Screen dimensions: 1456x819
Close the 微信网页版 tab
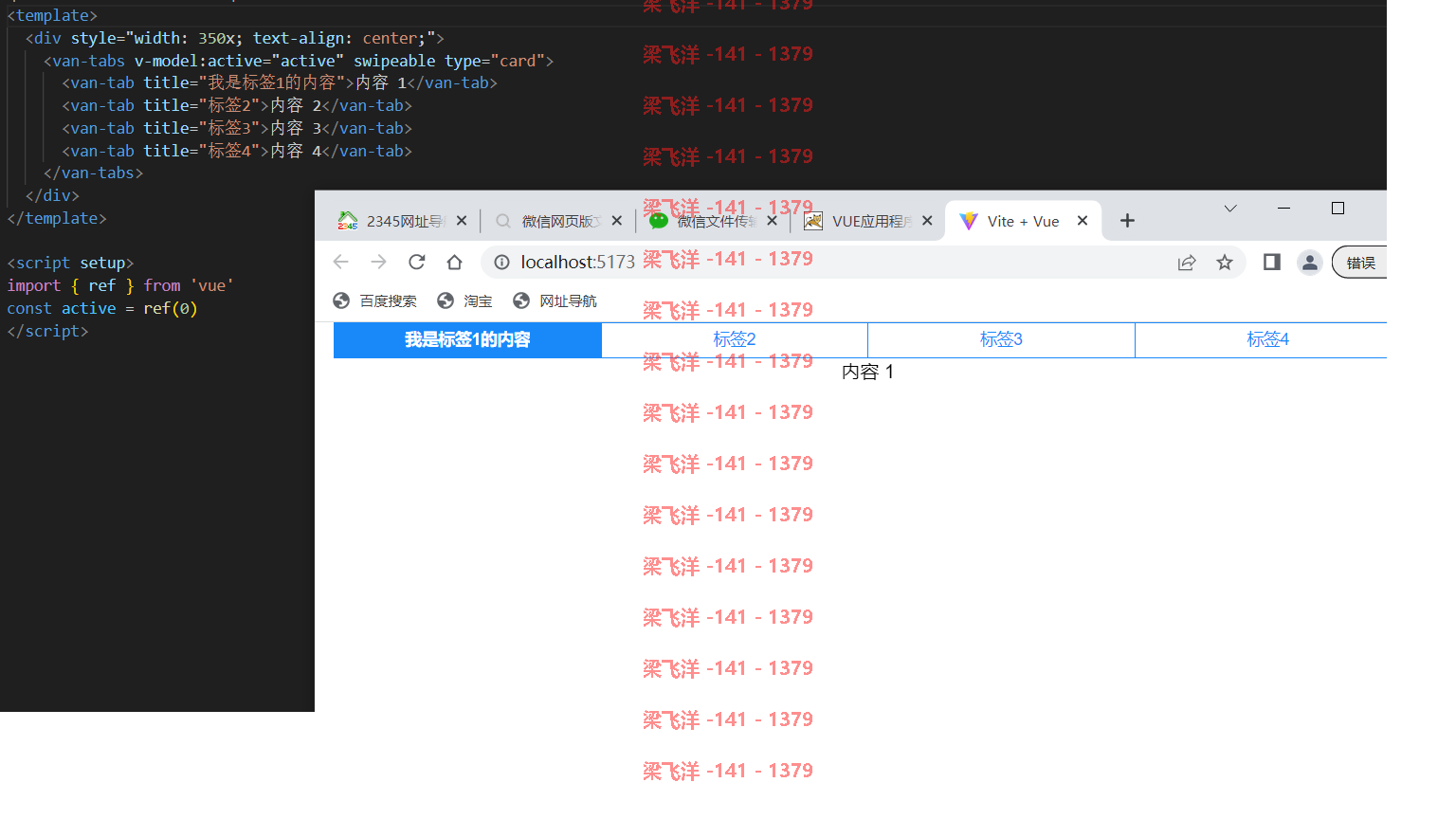click(617, 221)
